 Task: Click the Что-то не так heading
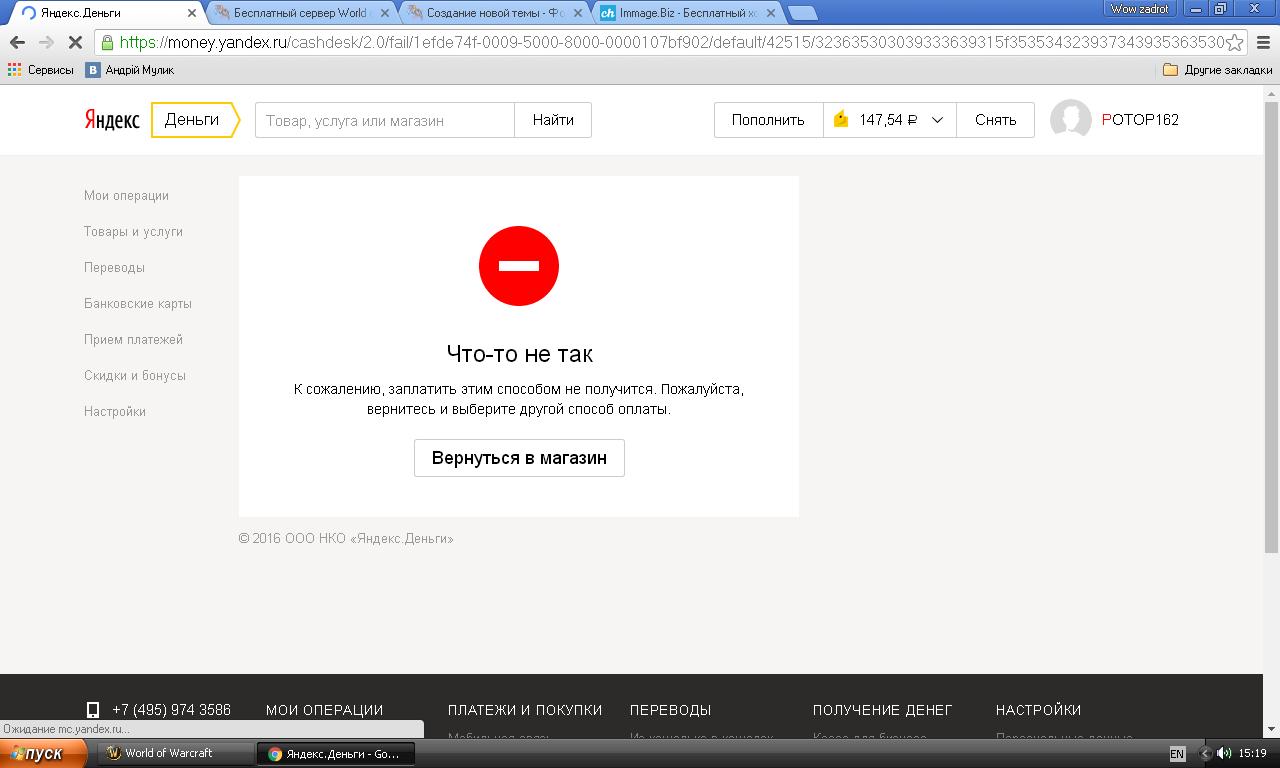519,354
